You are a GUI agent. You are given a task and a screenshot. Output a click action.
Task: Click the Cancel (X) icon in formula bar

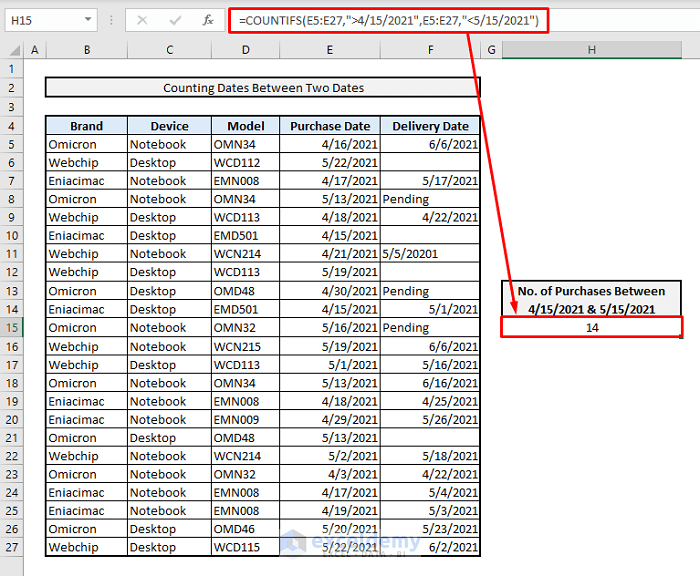[x=142, y=20]
